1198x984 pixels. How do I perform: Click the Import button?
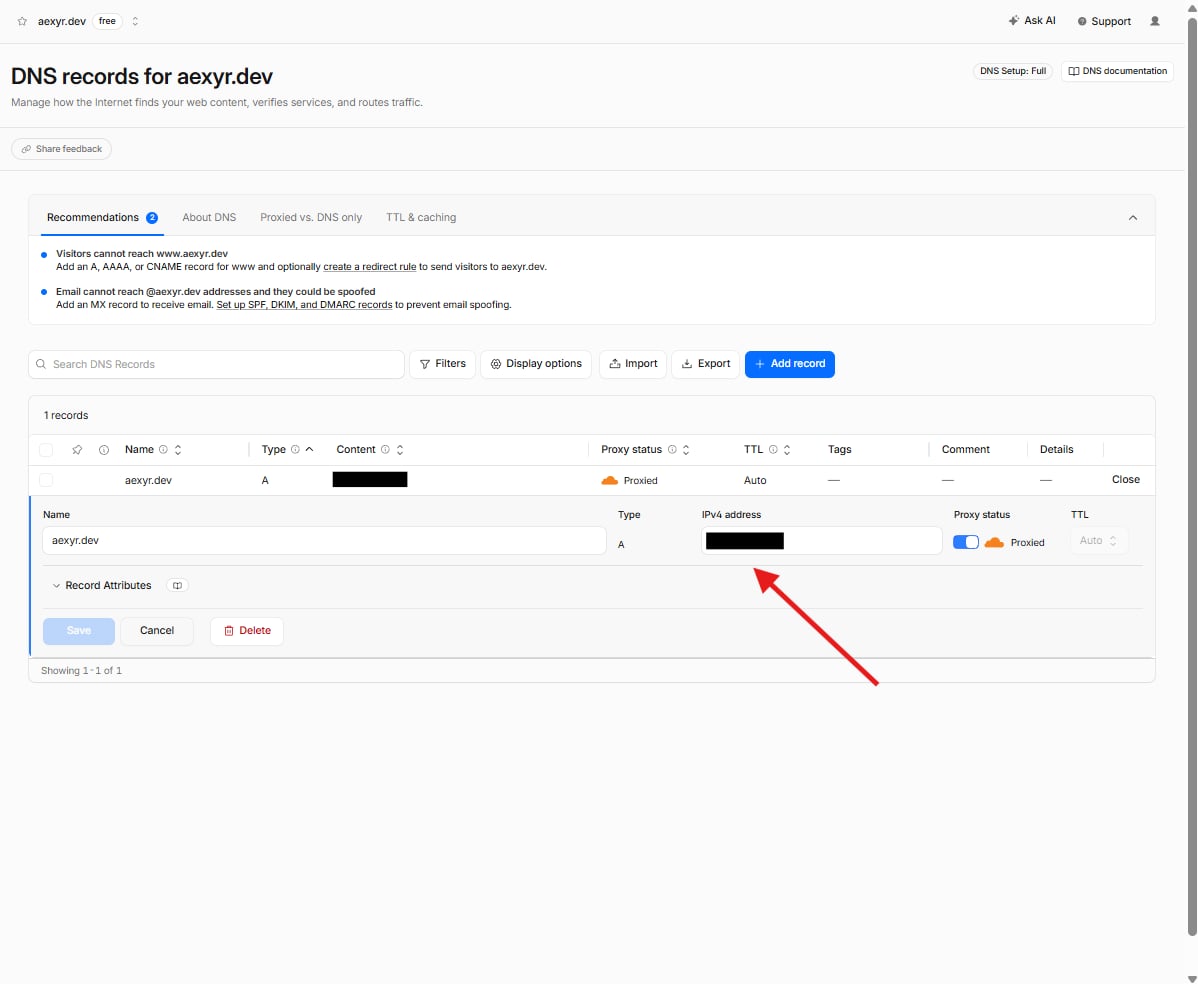coord(633,364)
